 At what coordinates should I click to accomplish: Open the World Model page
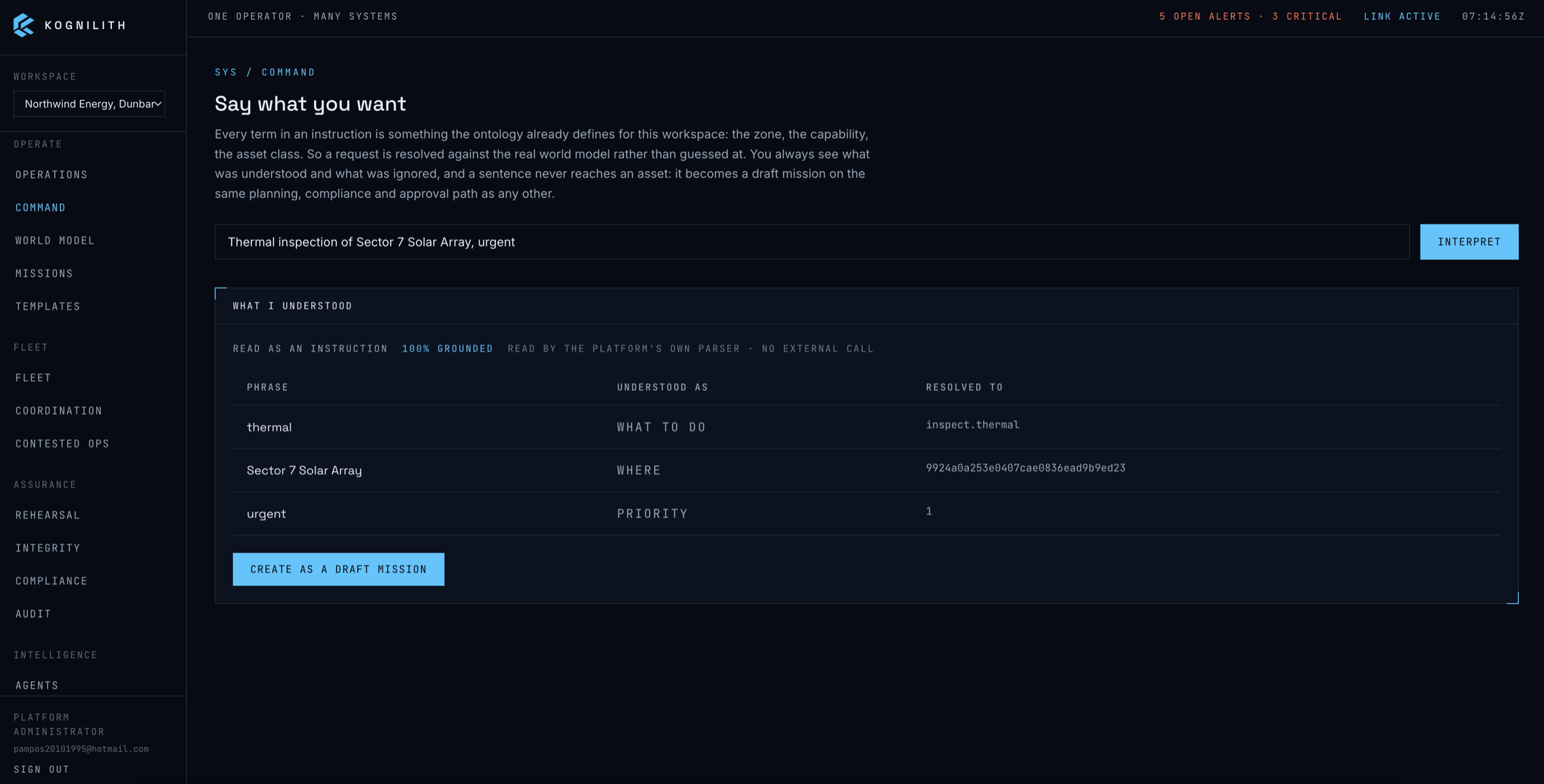(55, 240)
